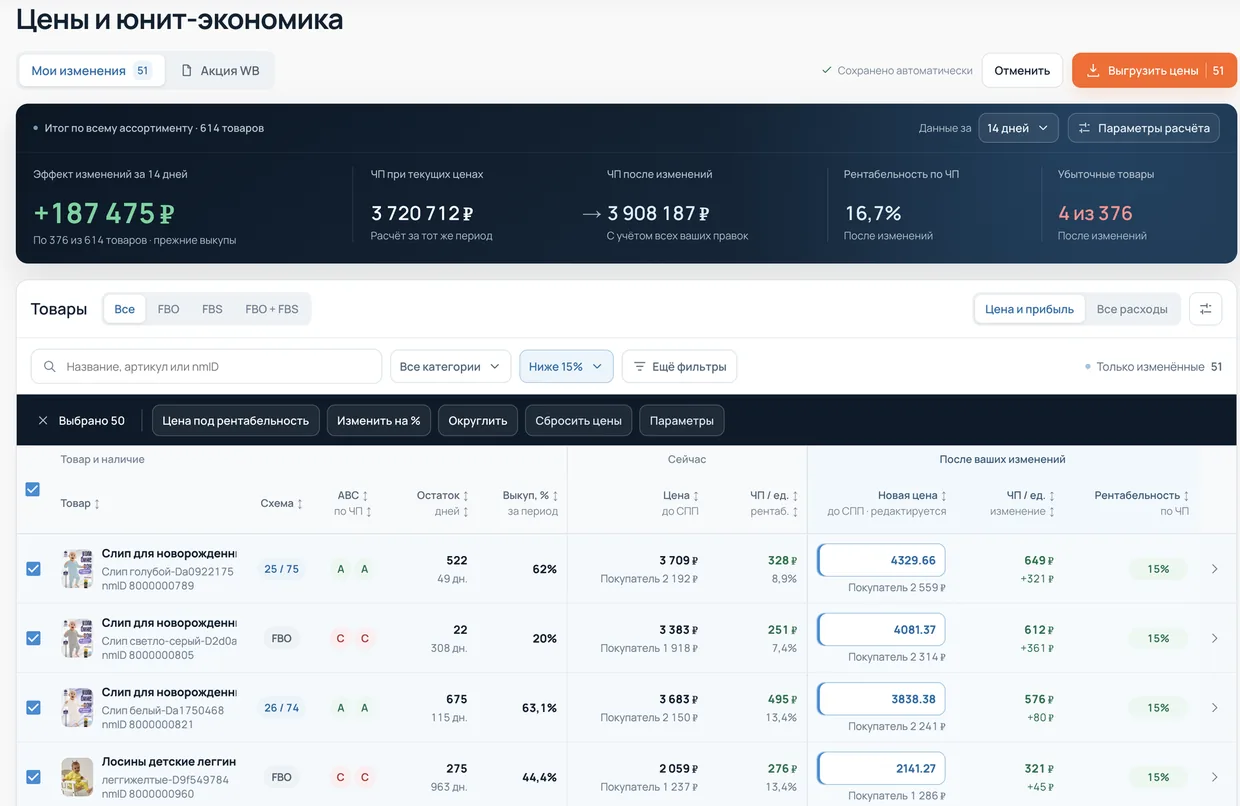Click Изменить на % button
Screen dimensions: 1240x806
[379, 421]
